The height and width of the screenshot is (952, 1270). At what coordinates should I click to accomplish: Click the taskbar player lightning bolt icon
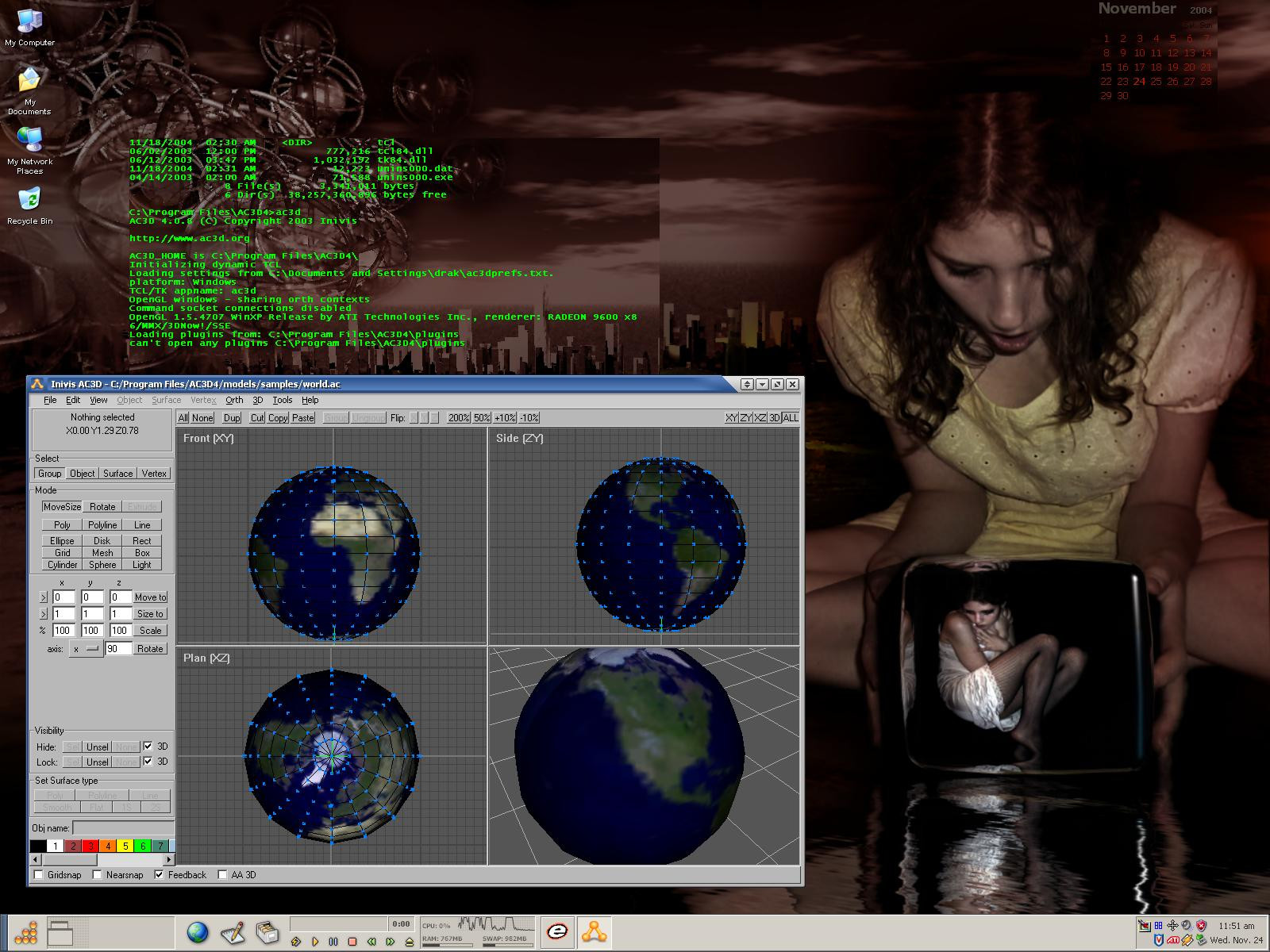296,942
